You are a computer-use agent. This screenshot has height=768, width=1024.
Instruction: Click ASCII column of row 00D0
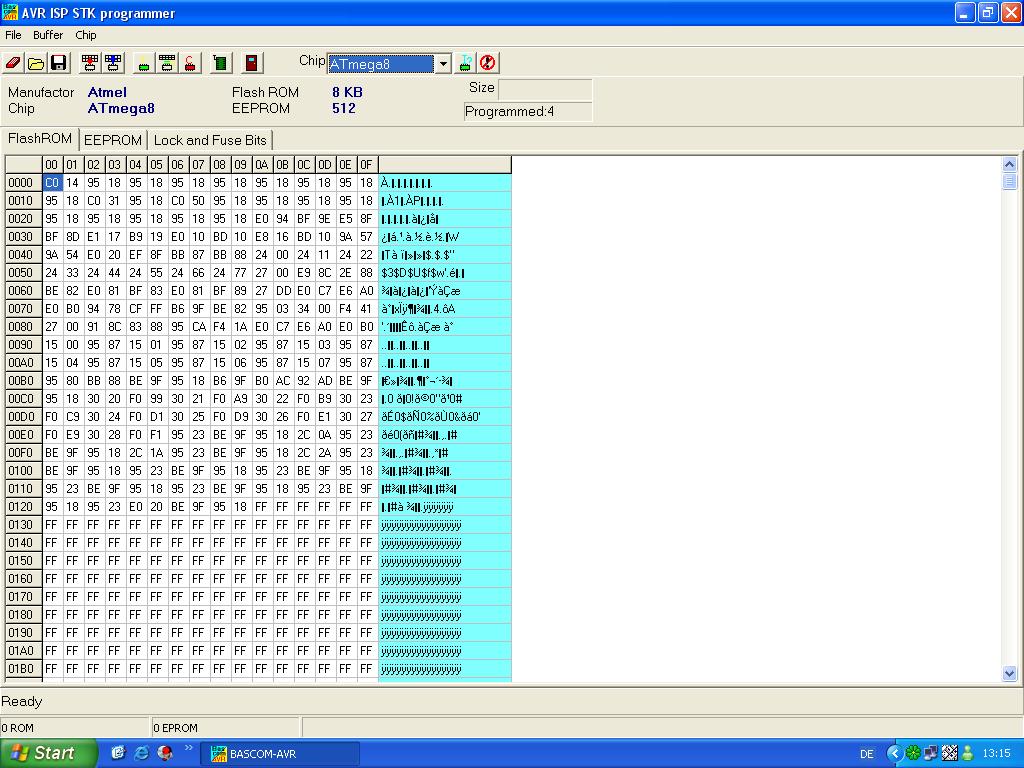coord(445,417)
